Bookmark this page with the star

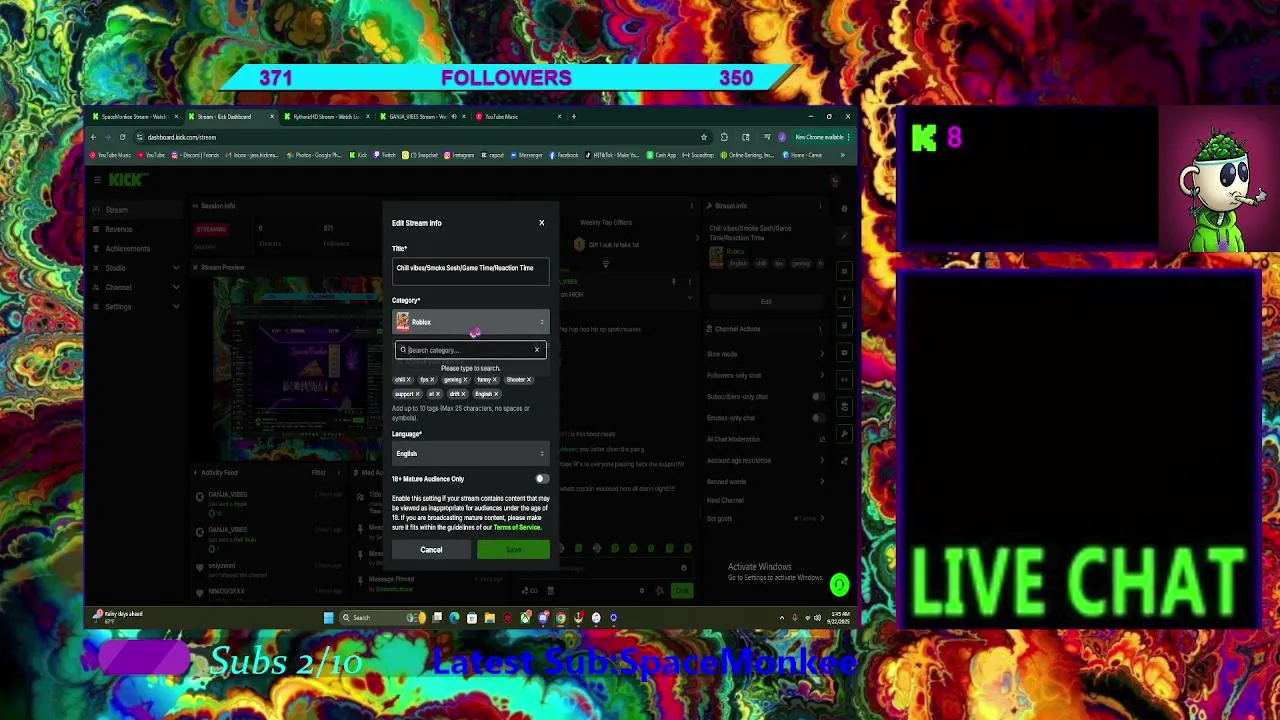tap(703, 137)
